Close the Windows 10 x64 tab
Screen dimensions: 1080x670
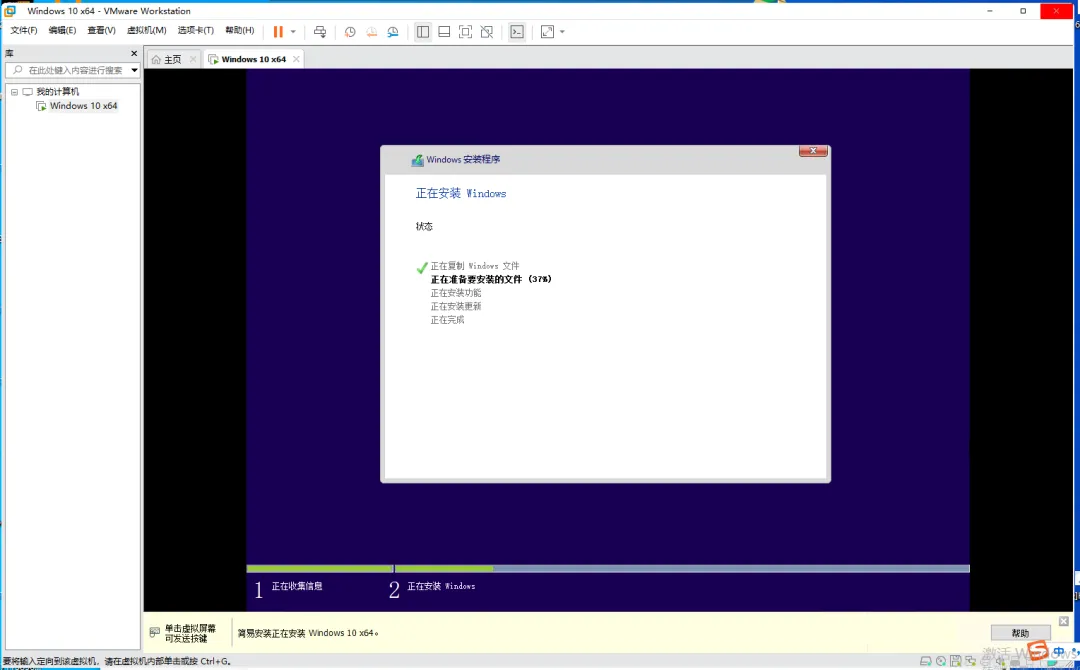[x=296, y=59]
